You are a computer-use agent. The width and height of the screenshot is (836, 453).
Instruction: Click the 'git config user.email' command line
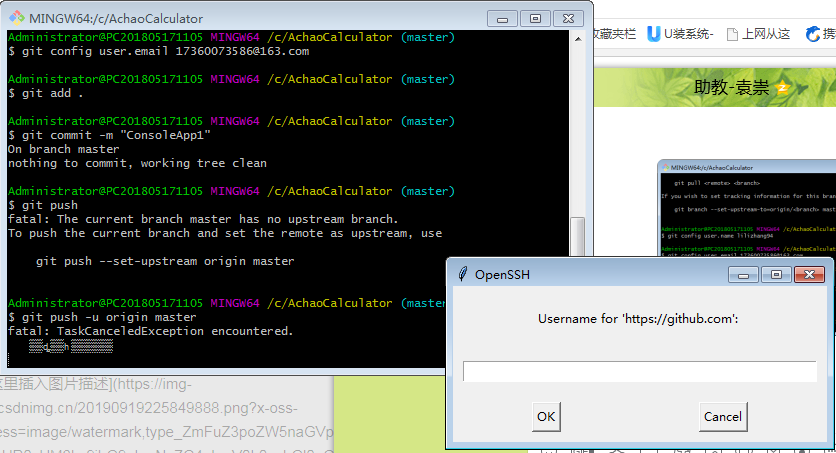click(158, 51)
